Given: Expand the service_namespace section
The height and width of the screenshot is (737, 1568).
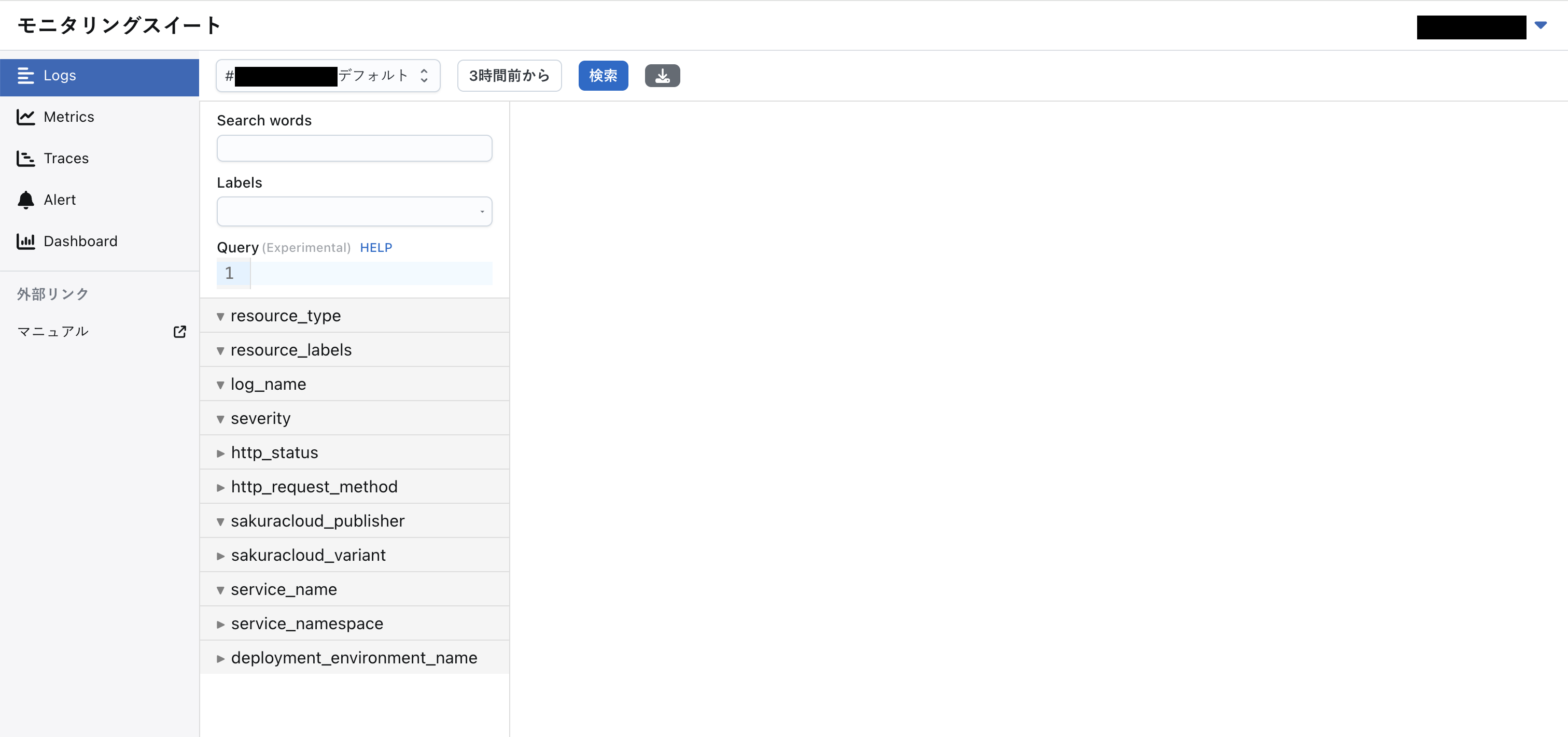Looking at the screenshot, I should (x=354, y=623).
